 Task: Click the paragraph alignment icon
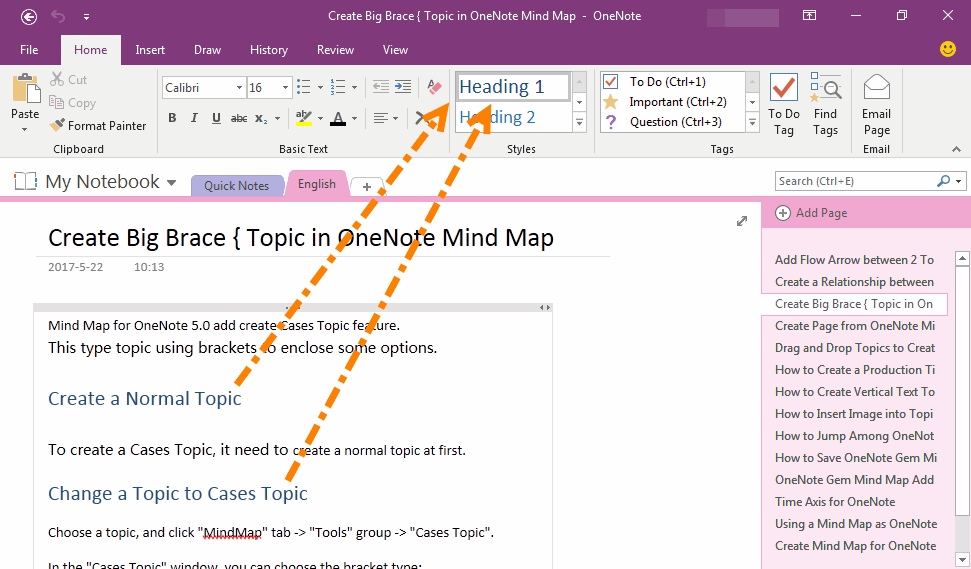381,118
